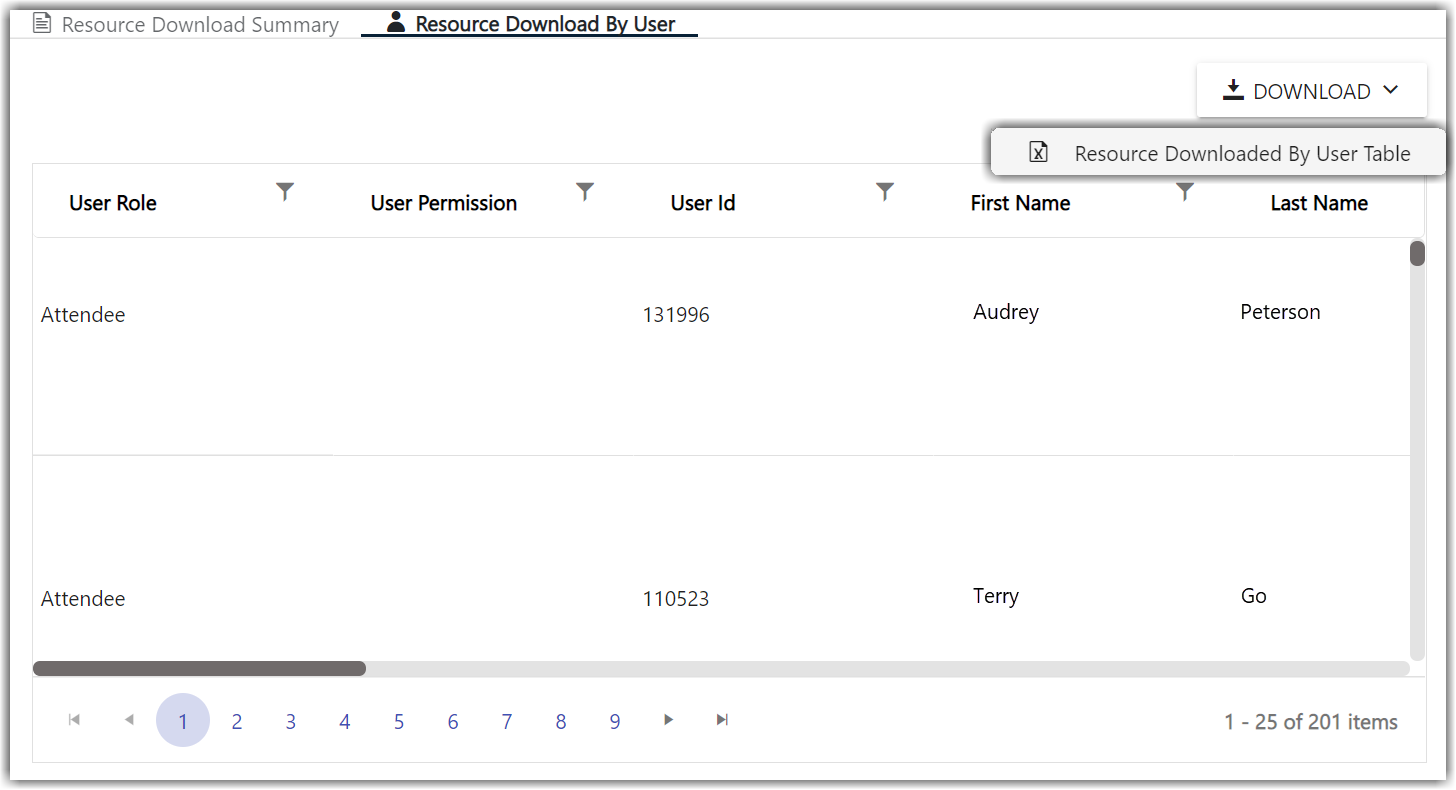1456x790 pixels.
Task: Select the row with User Id 131996
Action: tap(676, 315)
